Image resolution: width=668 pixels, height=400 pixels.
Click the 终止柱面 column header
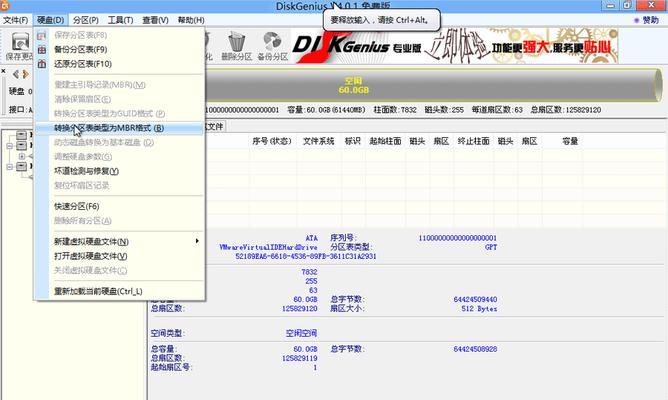pyautogui.click(x=473, y=141)
